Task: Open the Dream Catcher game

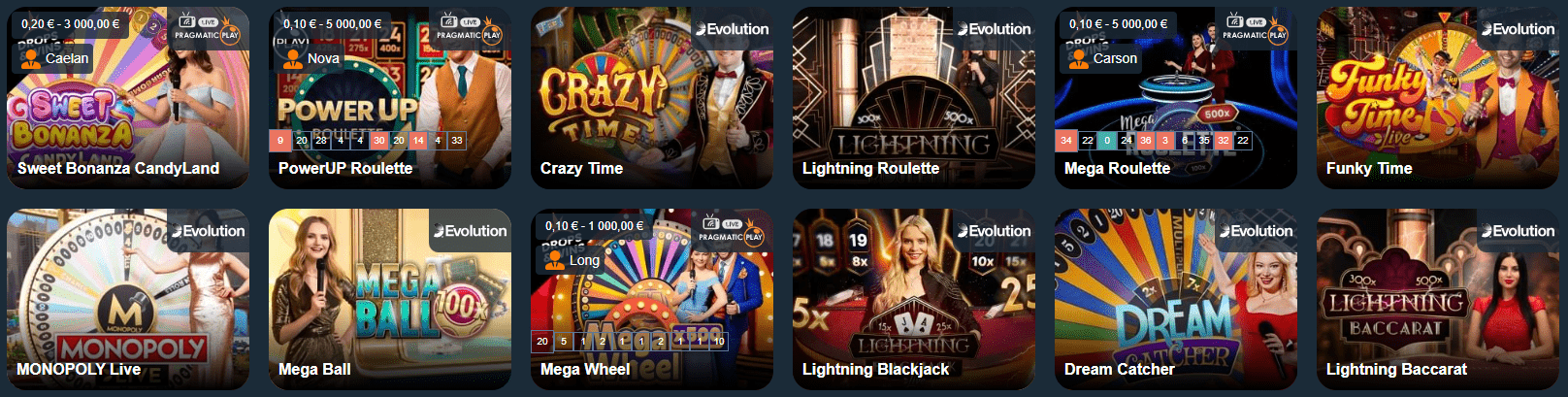Action: tap(1176, 299)
